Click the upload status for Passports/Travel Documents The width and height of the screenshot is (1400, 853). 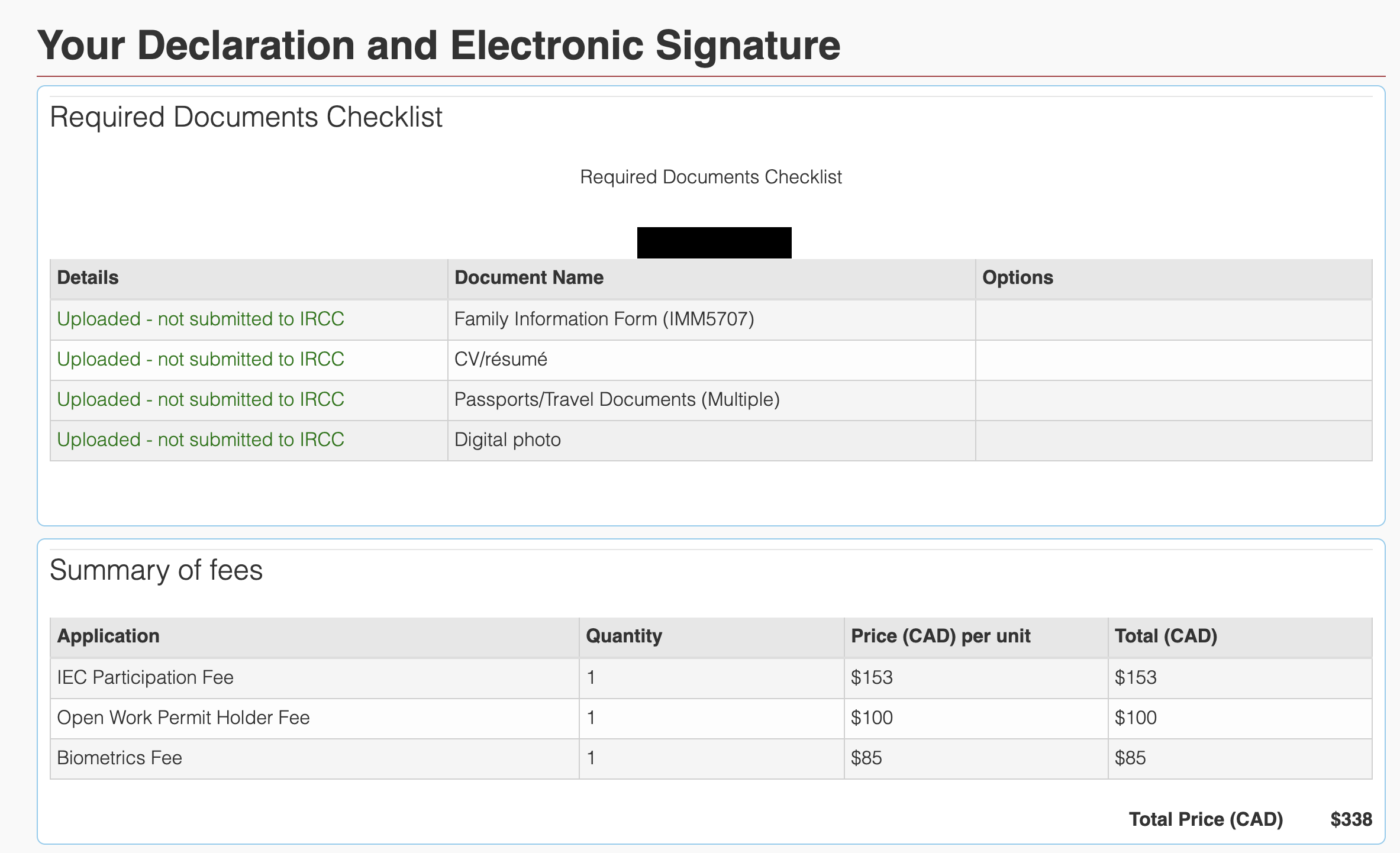[201, 400]
